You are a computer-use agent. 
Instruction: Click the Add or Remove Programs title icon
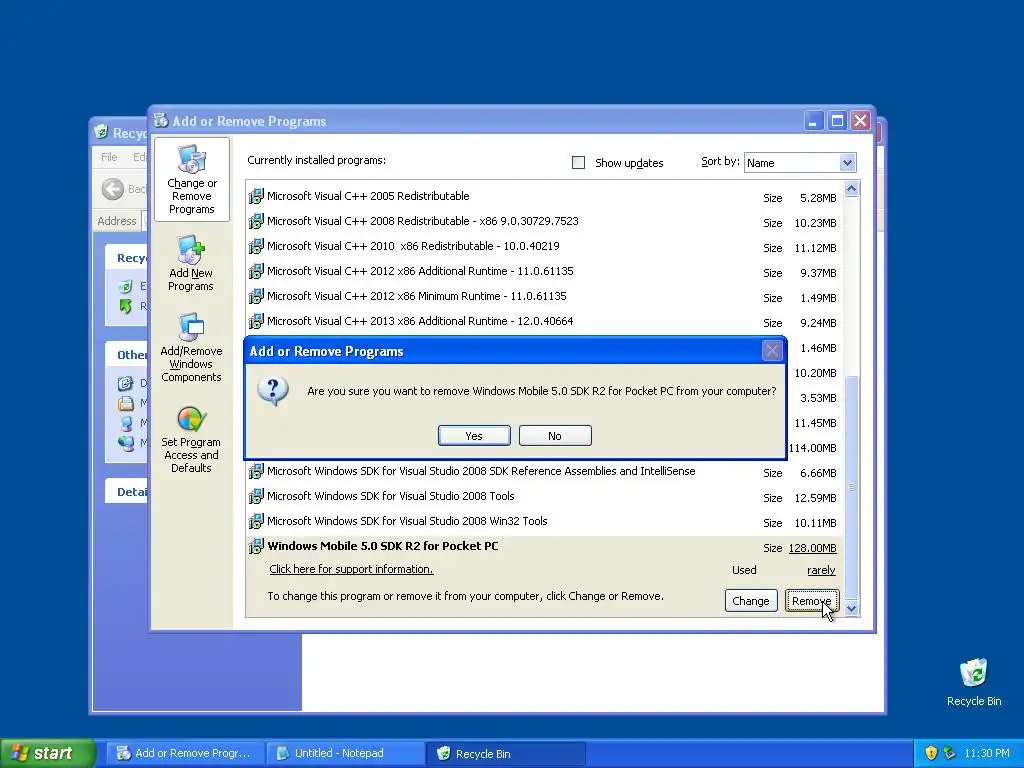click(161, 120)
